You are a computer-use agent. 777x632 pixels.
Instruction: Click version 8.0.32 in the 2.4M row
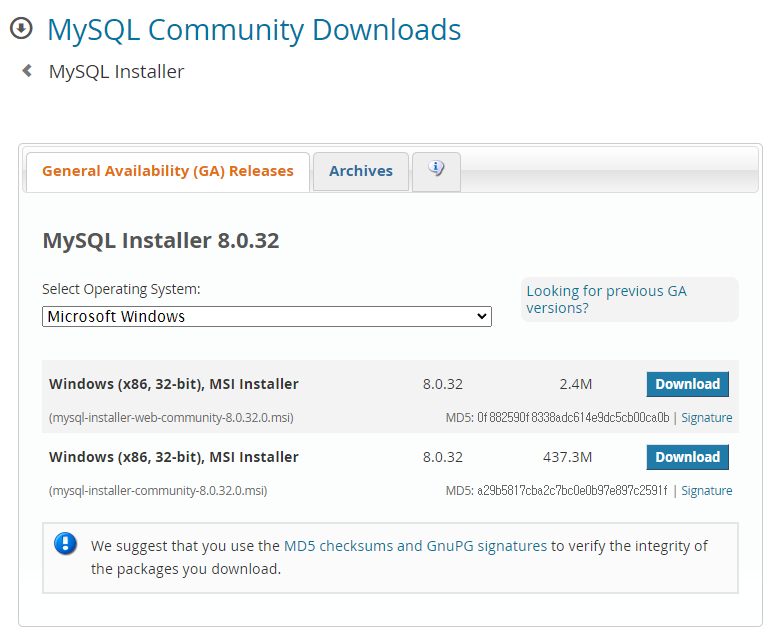point(443,384)
